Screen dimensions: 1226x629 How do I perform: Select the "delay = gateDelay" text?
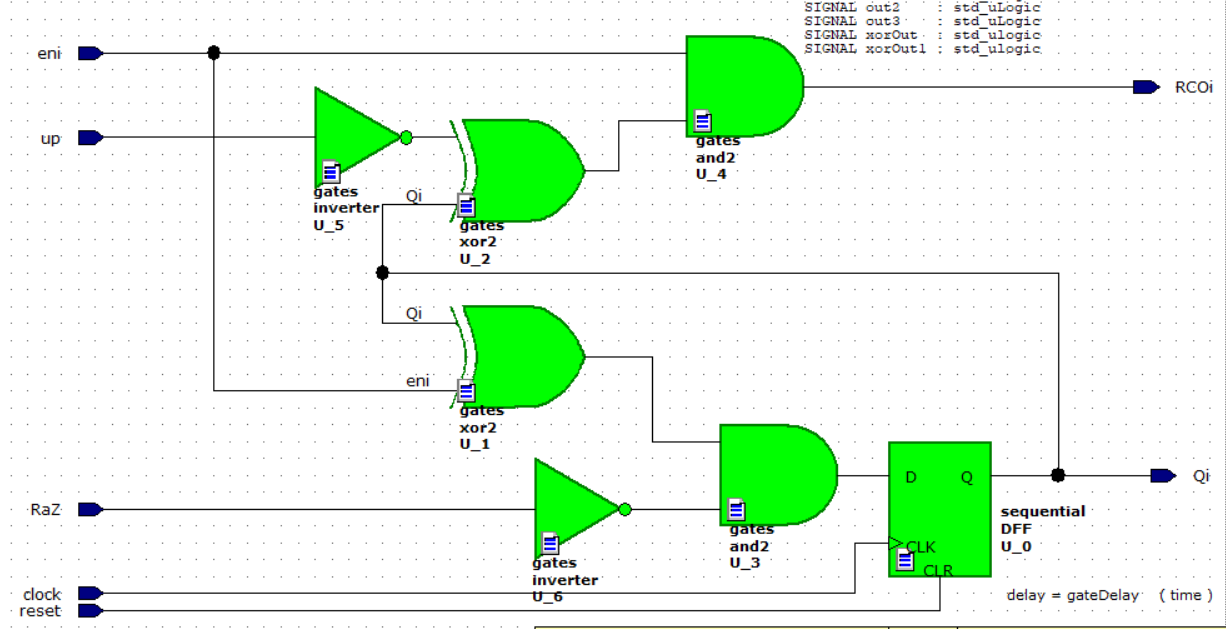click(1072, 595)
